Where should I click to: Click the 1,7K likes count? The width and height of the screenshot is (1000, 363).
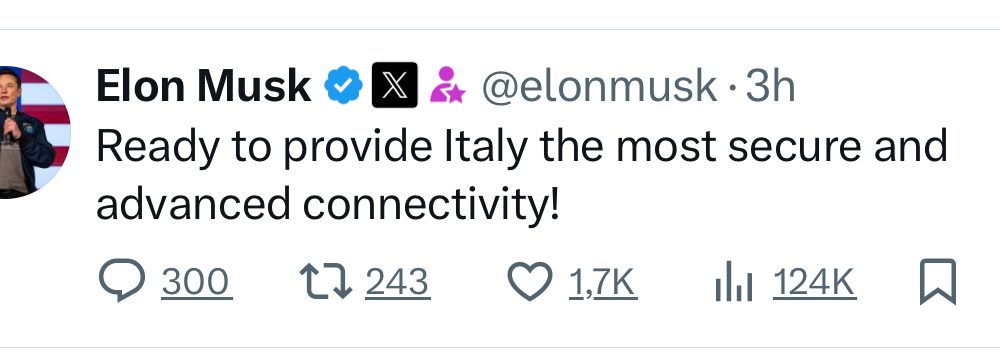(602, 282)
